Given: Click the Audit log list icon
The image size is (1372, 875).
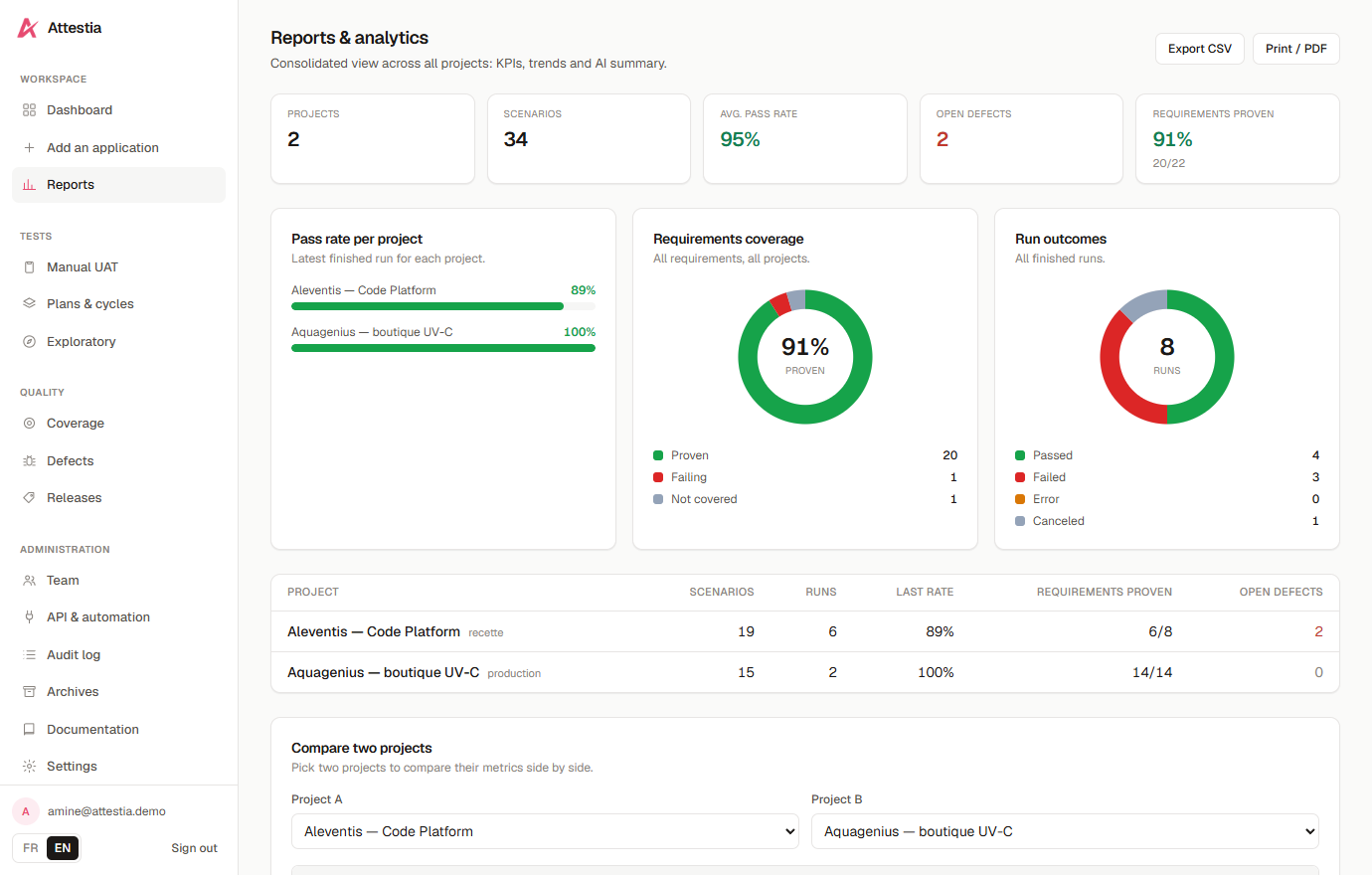Looking at the screenshot, I should (x=29, y=655).
